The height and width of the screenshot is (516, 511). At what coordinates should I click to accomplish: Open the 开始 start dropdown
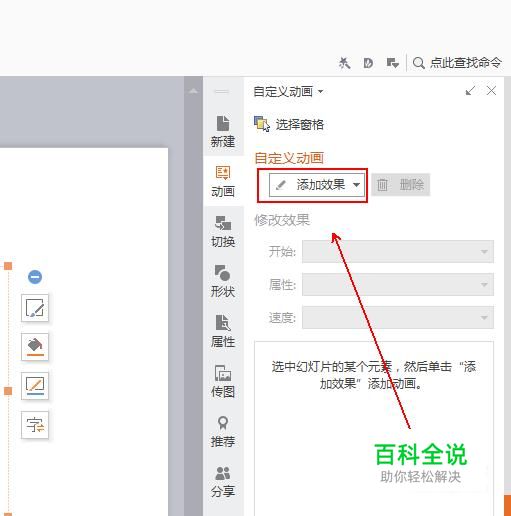pos(398,252)
